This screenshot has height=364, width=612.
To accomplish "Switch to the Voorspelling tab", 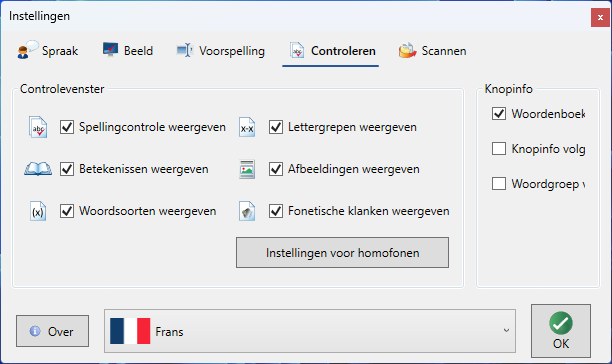I will coord(221,51).
